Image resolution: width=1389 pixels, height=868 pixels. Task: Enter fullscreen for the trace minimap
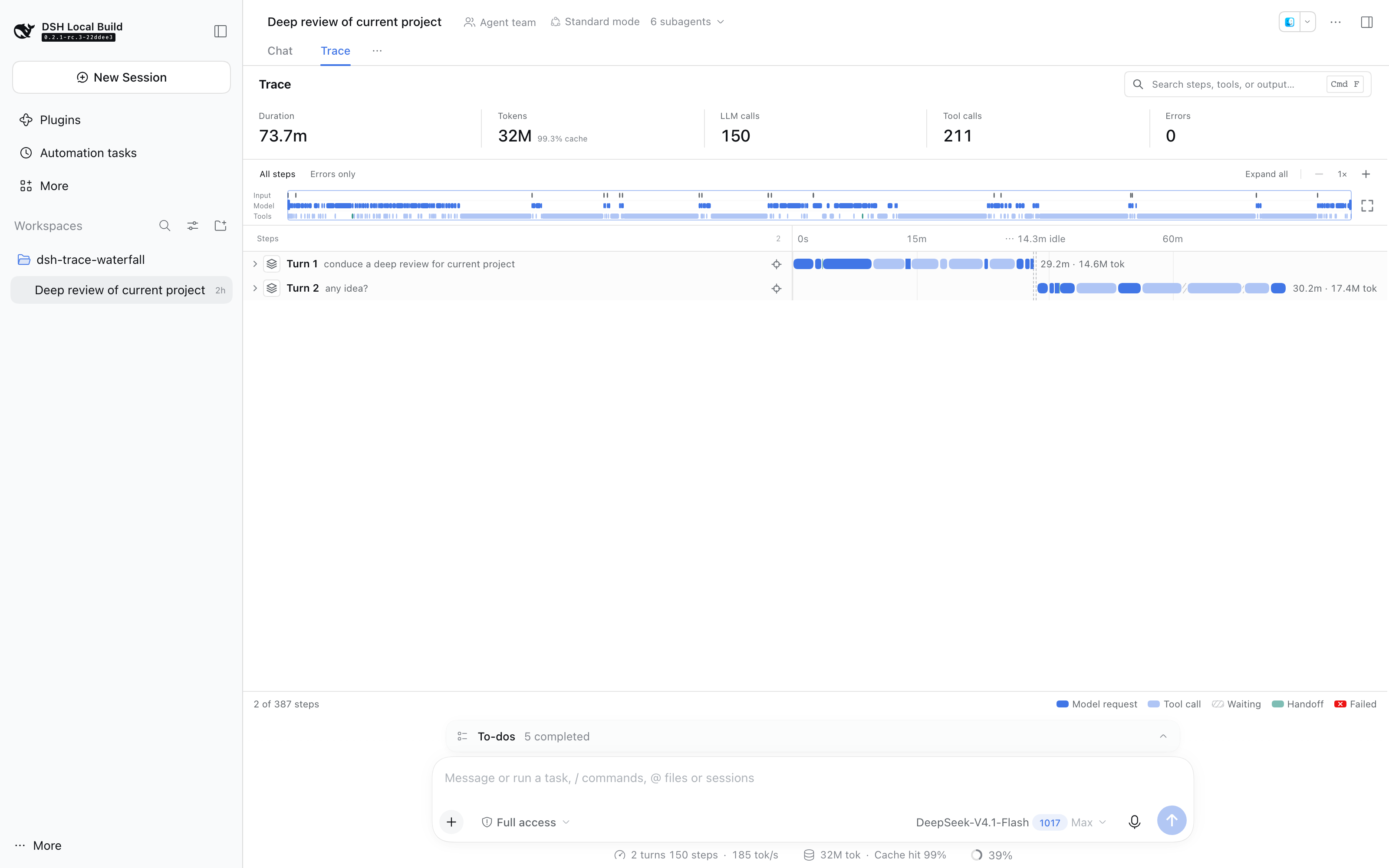click(x=1367, y=206)
